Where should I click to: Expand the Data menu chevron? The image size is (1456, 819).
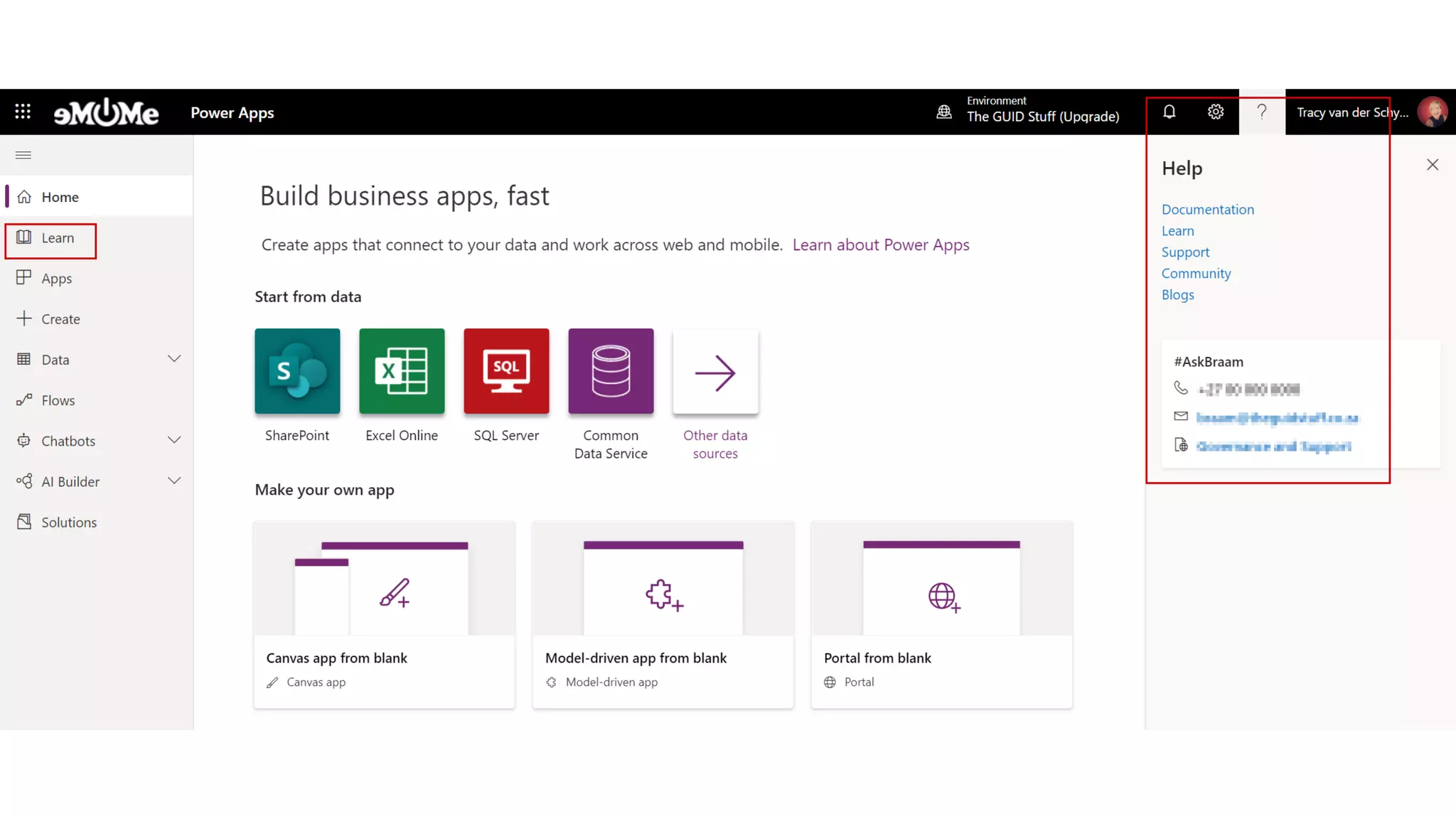[x=174, y=359]
